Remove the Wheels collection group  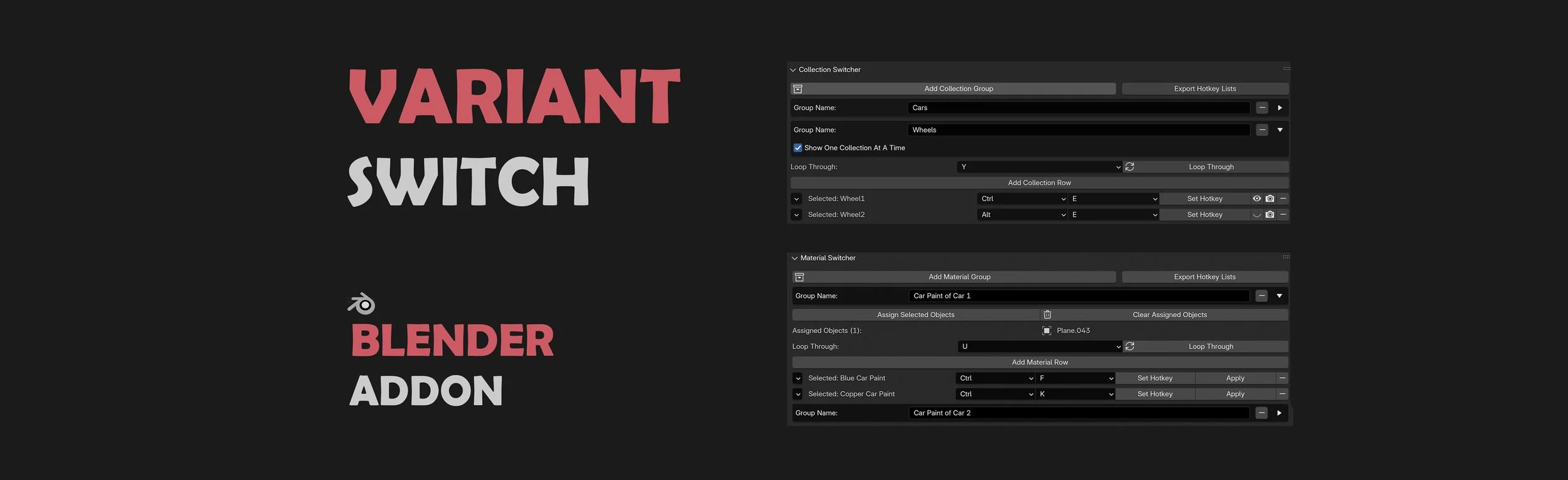1262,130
